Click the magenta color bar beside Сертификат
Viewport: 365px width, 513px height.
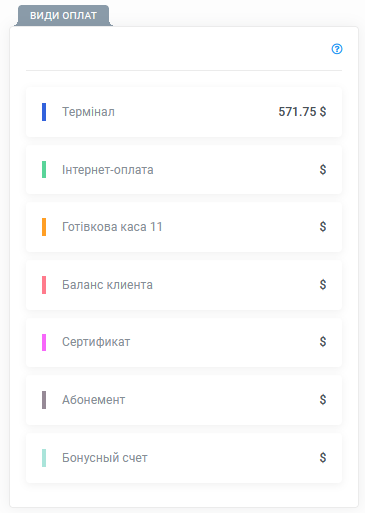pos(44,342)
